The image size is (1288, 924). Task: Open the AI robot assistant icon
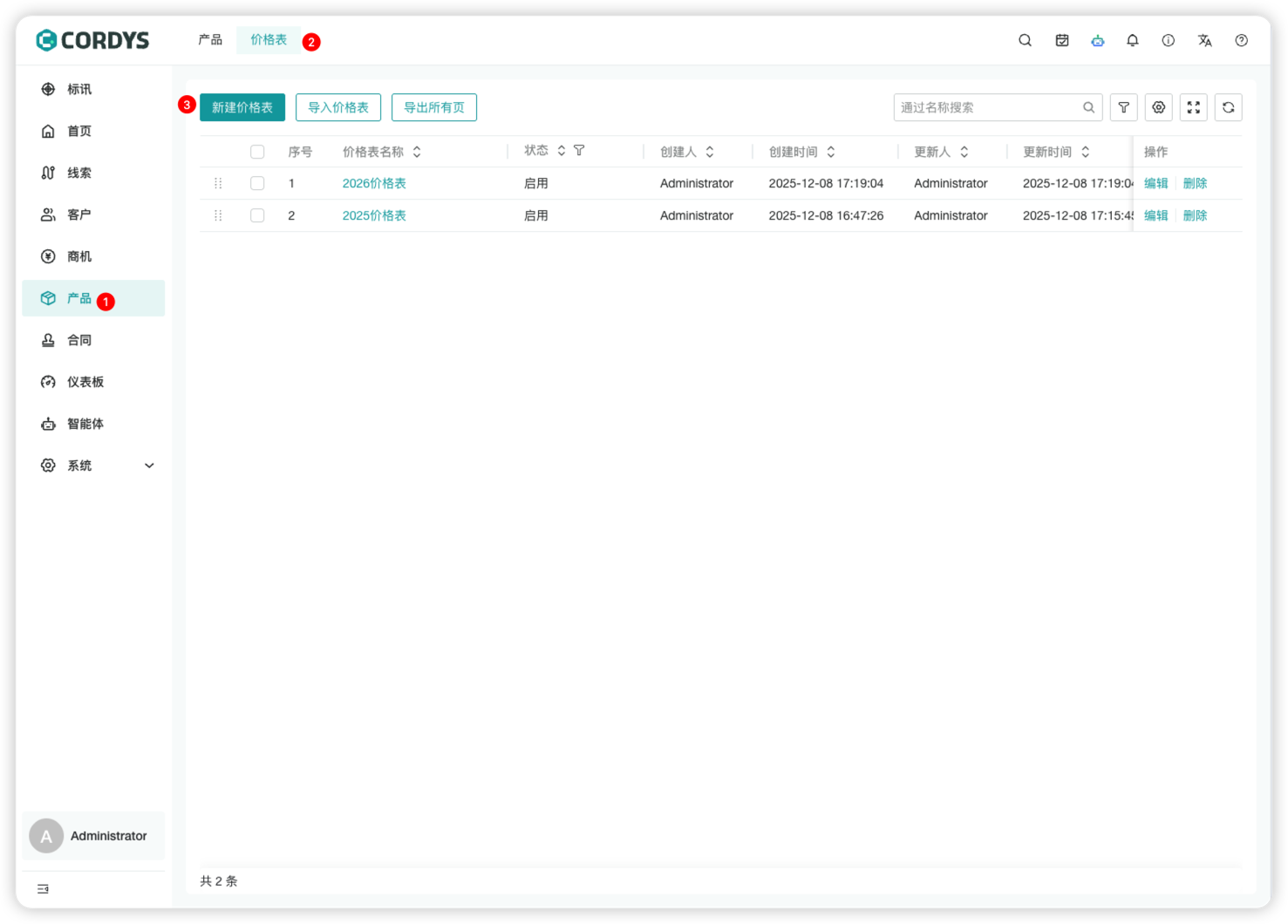(1097, 40)
